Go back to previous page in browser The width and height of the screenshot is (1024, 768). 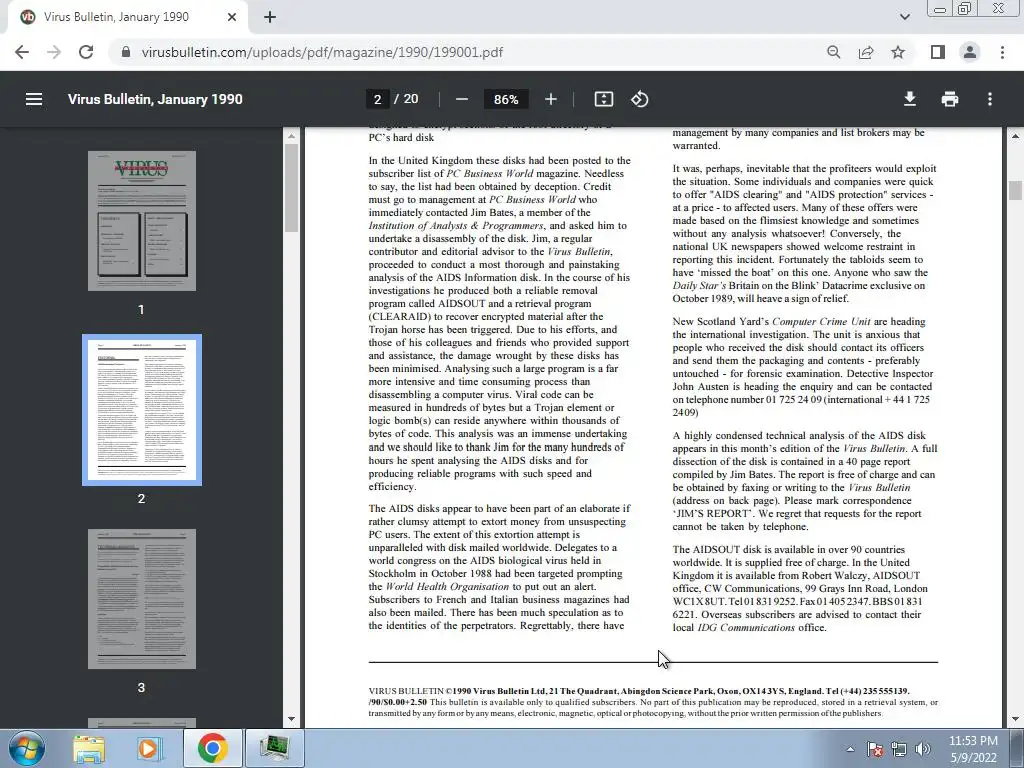(x=22, y=52)
